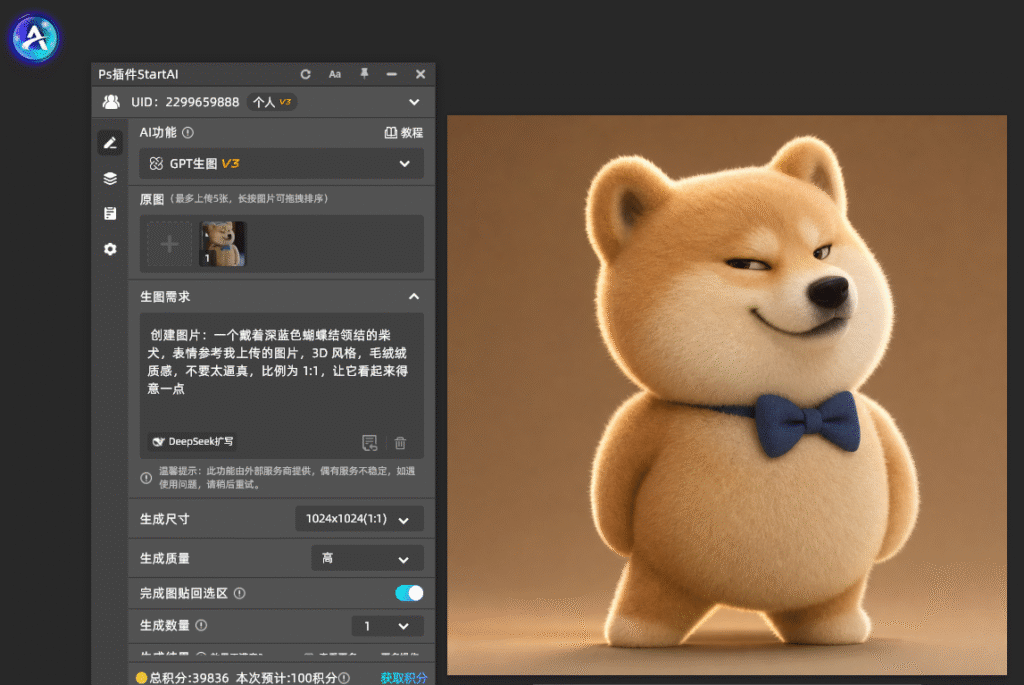This screenshot has height=685, width=1024.
Task: Open the GPT生图 V3 function dropdown
Action: pyautogui.click(x=281, y=163)
